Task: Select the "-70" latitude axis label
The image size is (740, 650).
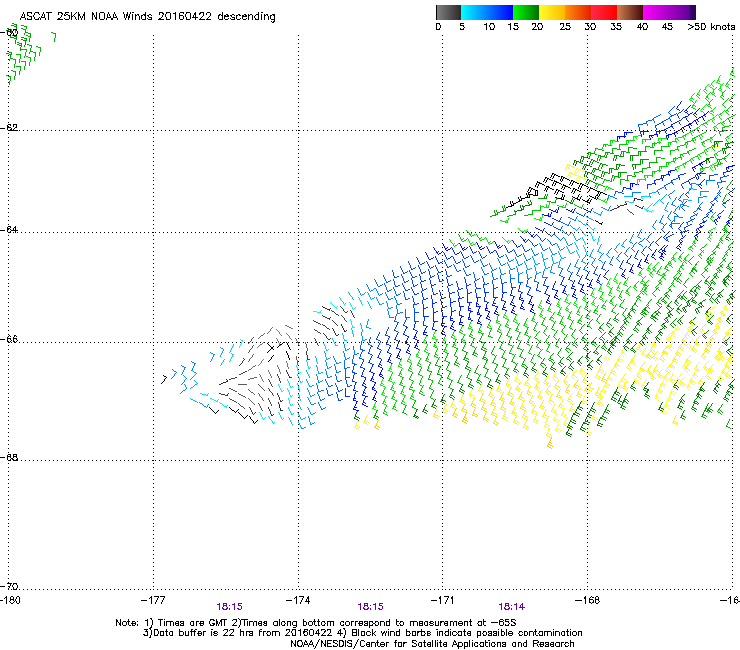Action: pyautogui.click(x=9, y=586)
